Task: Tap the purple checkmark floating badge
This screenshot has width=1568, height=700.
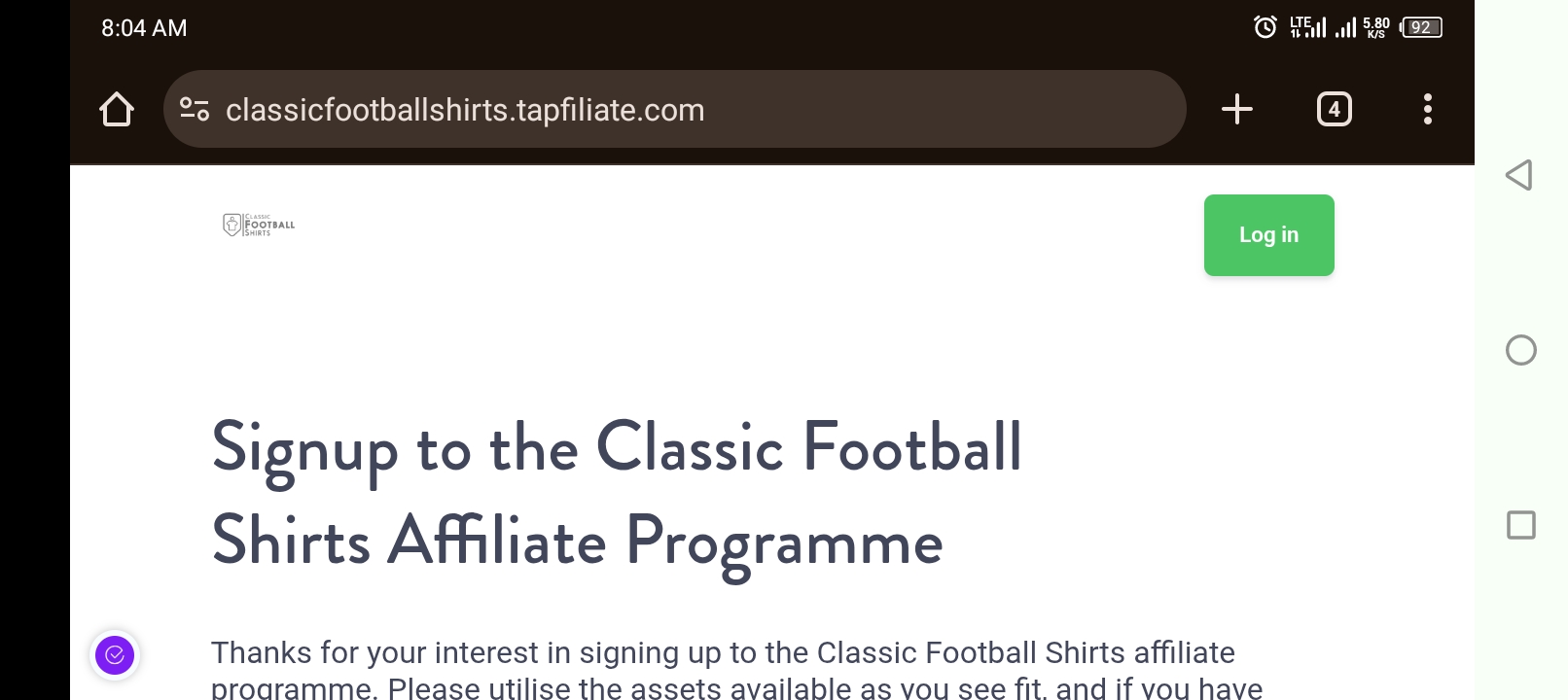Action: point(115,654)
